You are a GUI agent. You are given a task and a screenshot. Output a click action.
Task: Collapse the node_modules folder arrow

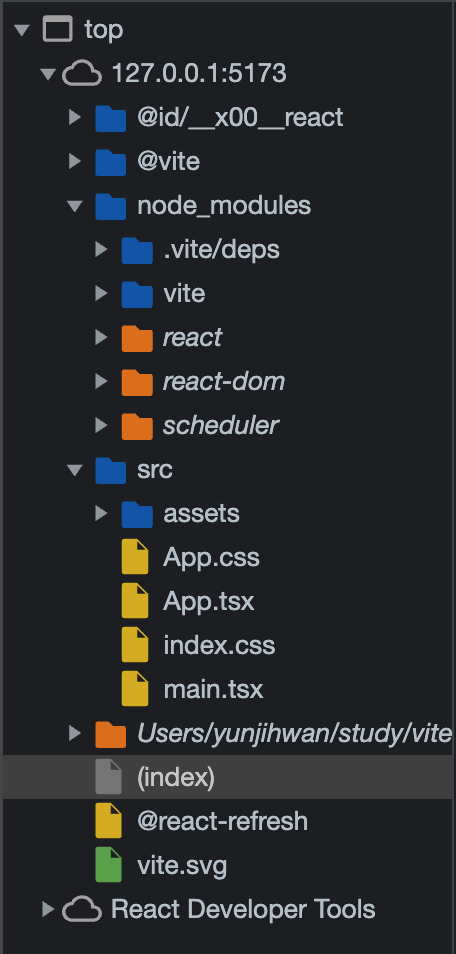[74, 206]
